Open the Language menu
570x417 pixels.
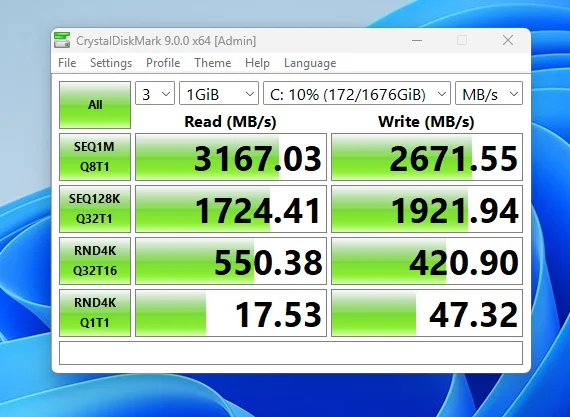(x=310, y=63)
